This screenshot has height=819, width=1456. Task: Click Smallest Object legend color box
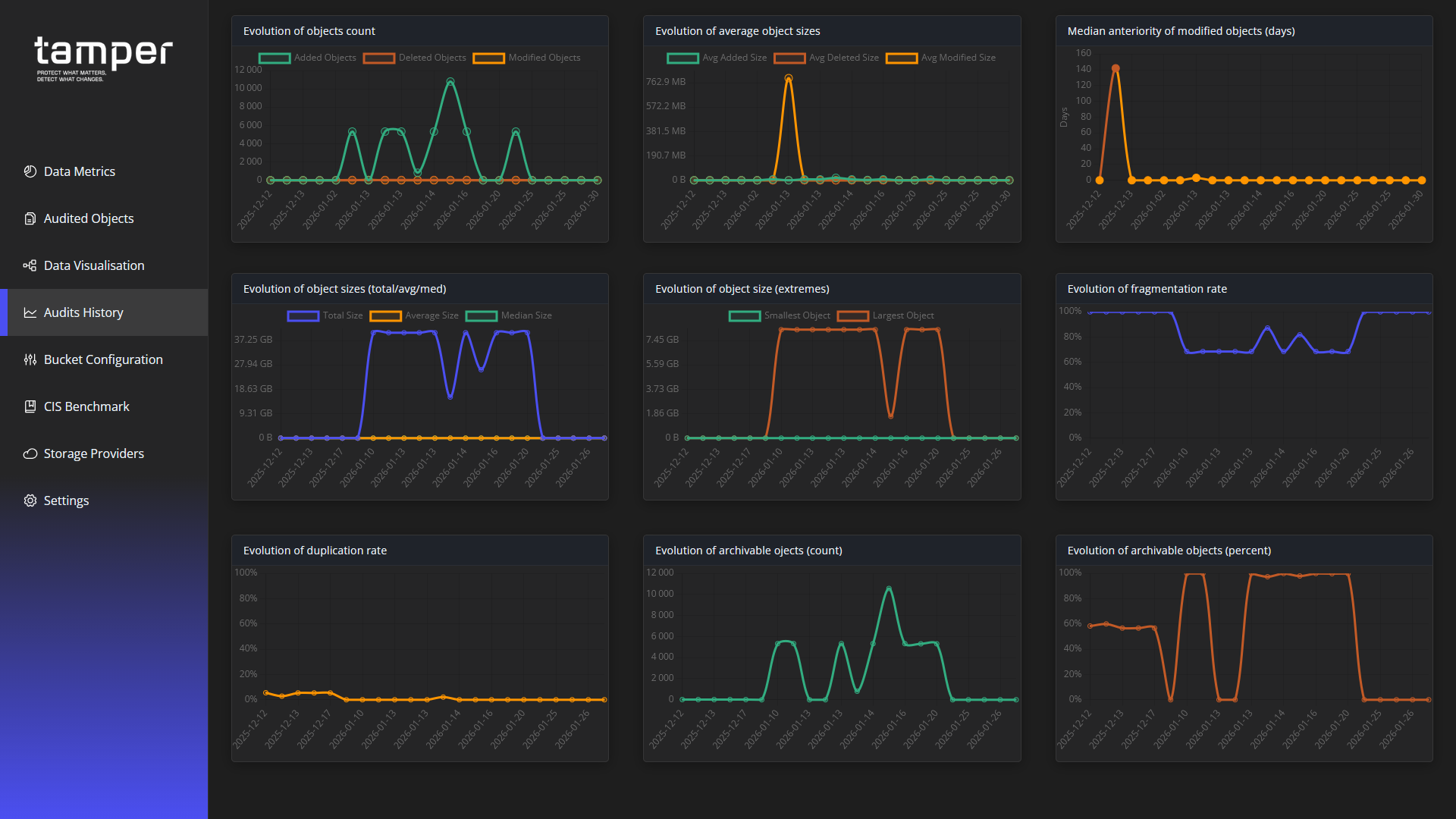coord(745,316)
